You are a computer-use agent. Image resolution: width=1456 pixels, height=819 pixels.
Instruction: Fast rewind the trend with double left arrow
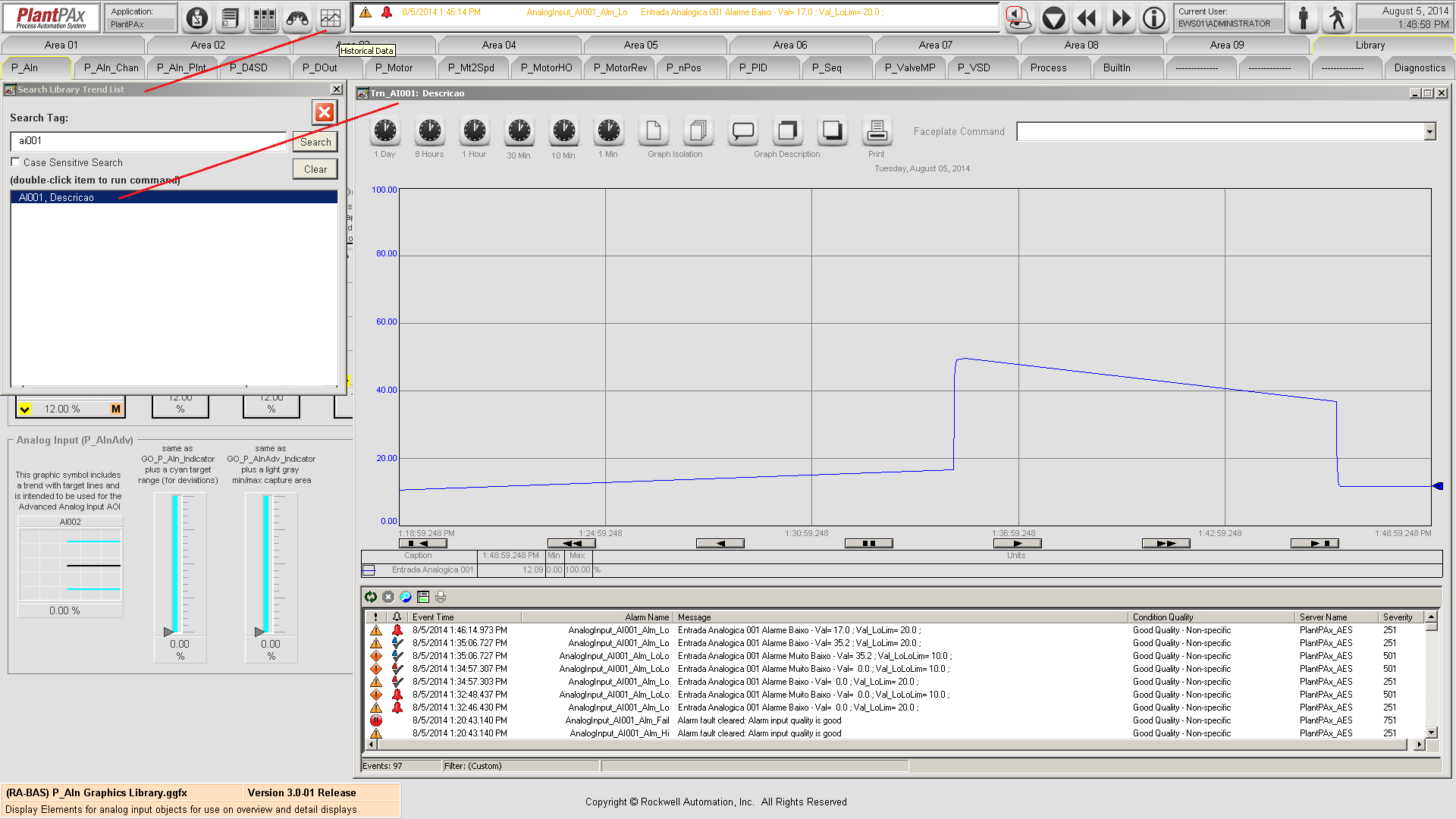572,544
